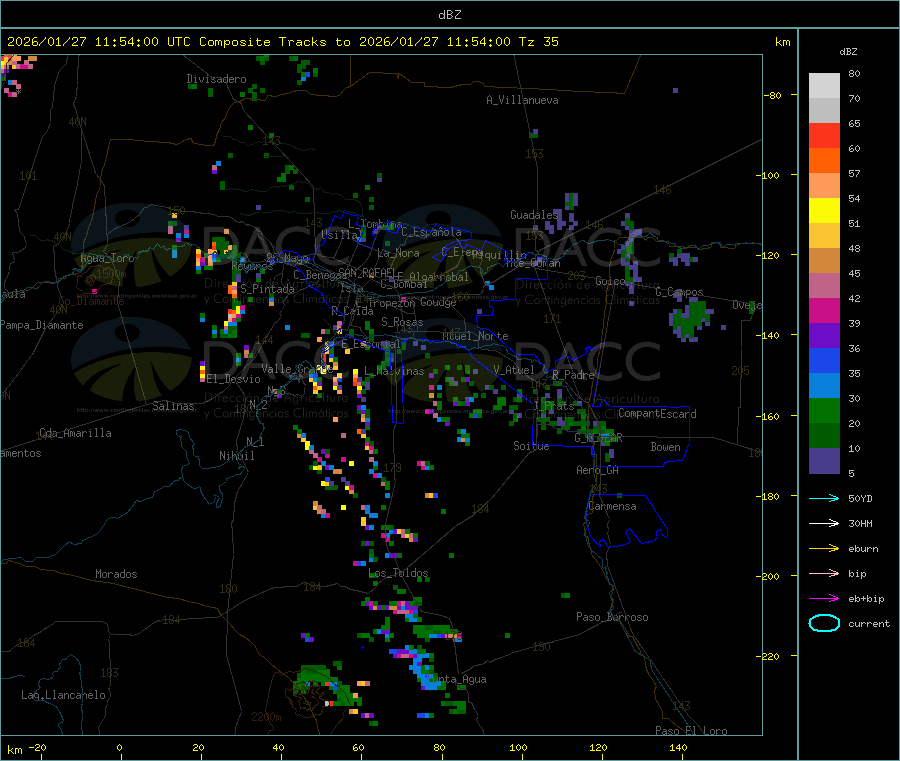Select the magenta 39-42 dBZ swatch
The width and height of the screenshot is (900, 761).
(824, 310)
